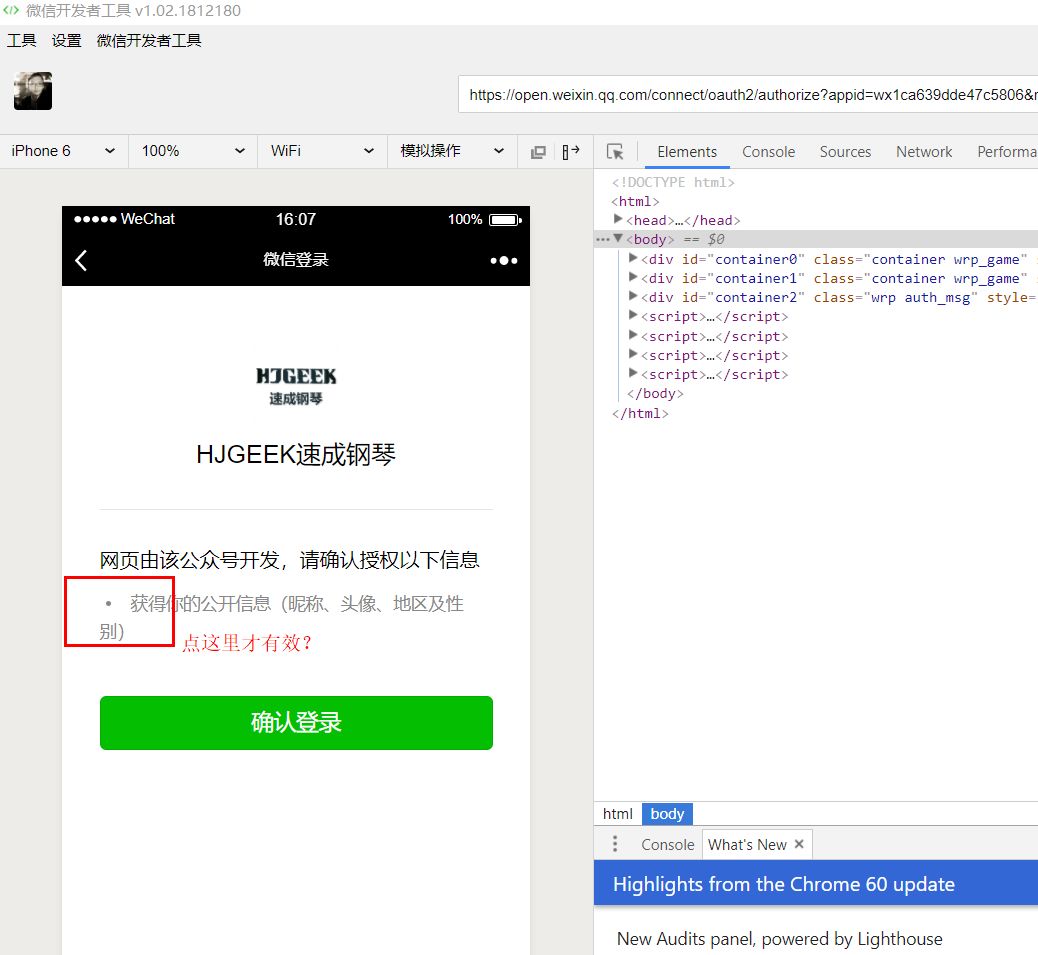Viewport: 1038px width, 955px height.
Task: Open the 工具 menu
Action: tap(22, 41)
